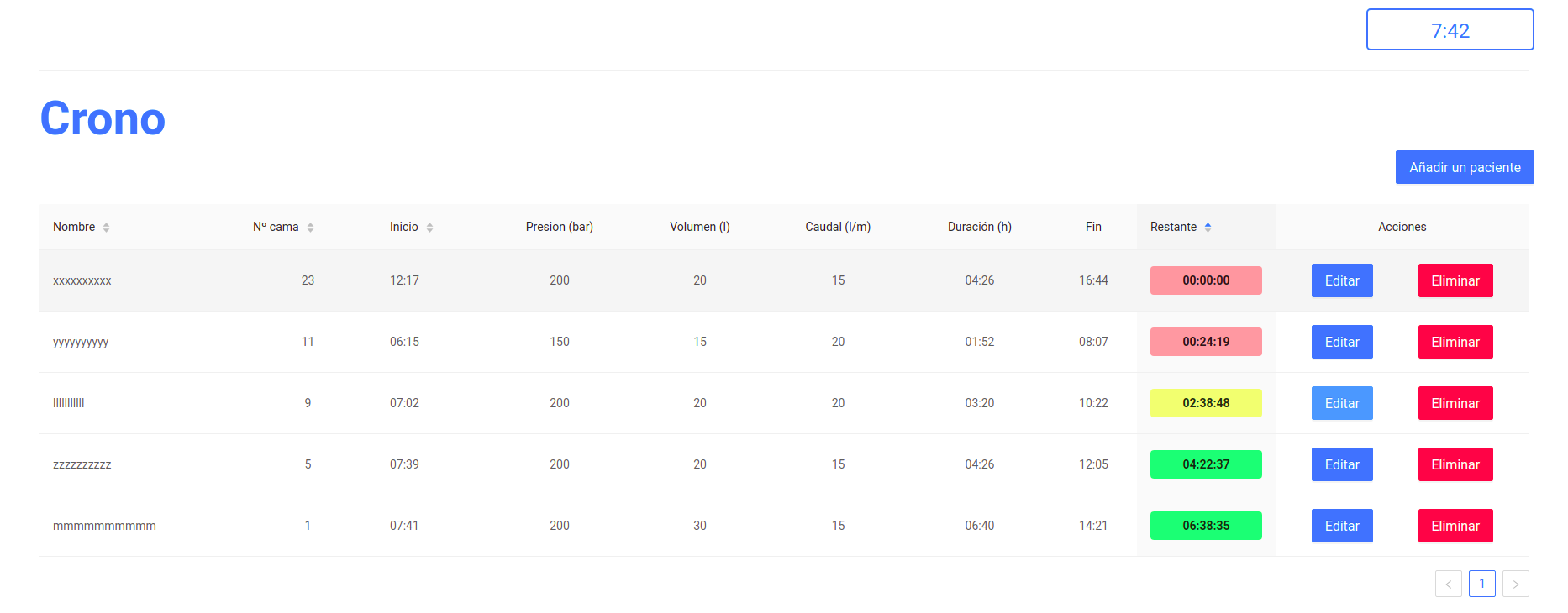Delete the zzzzzzzzzz patient row

point(1455,464)
